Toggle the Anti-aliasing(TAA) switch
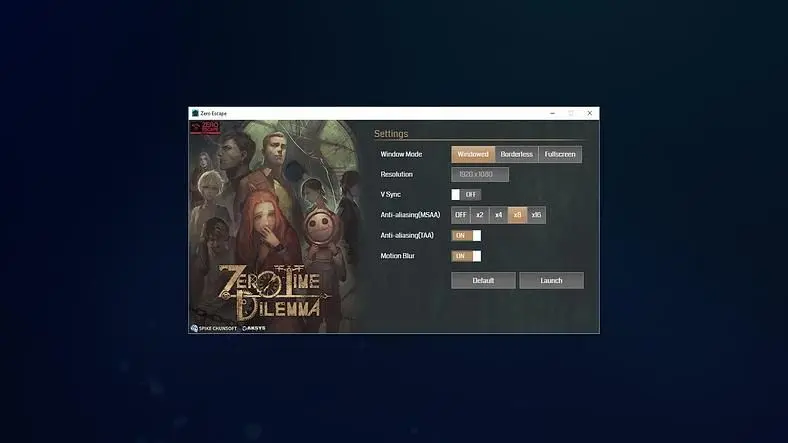This screenshot has width=788, height=443. click(466, 236)
